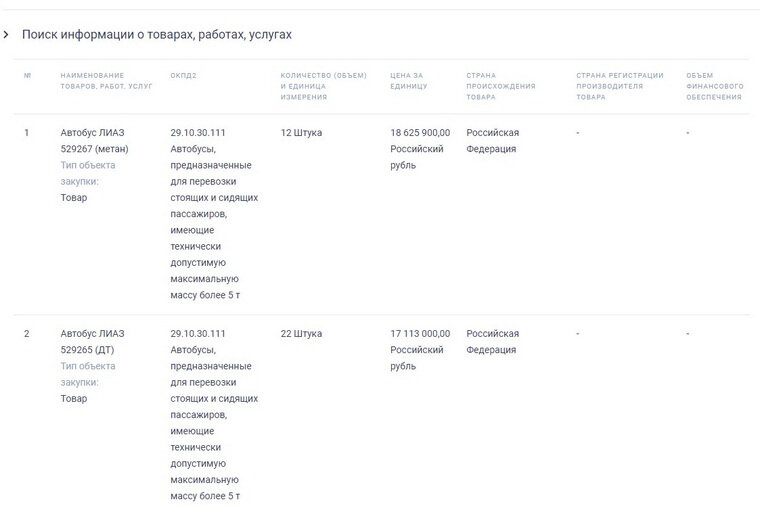Click the 'Количество (объем) и единица измерения' header

click(x=323, y=86)
